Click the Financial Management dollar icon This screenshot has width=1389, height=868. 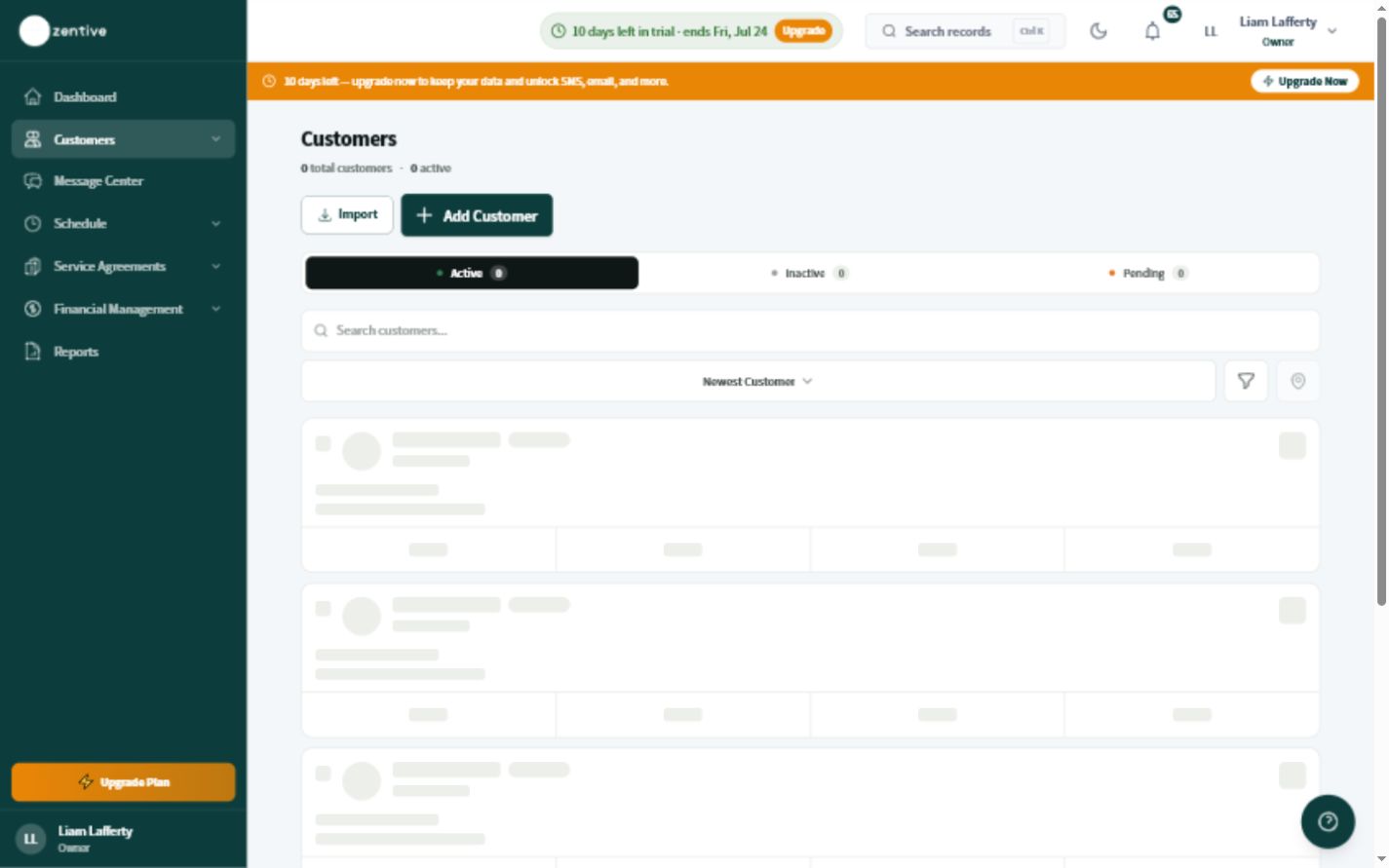coord(33,309)
